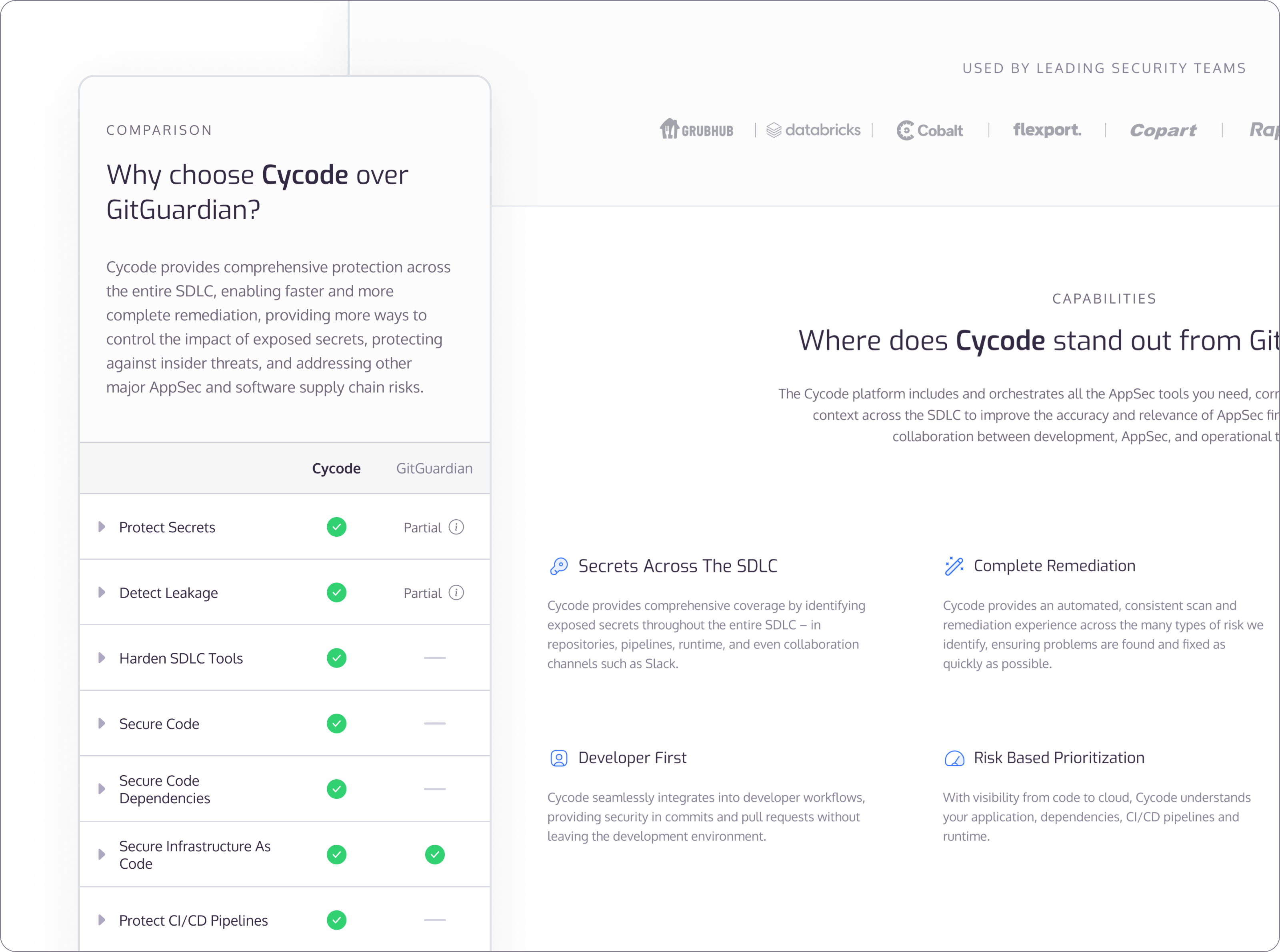1280x952 pixels.
Task: Click the Databricks logo
Action: click(x=813, y=130)
